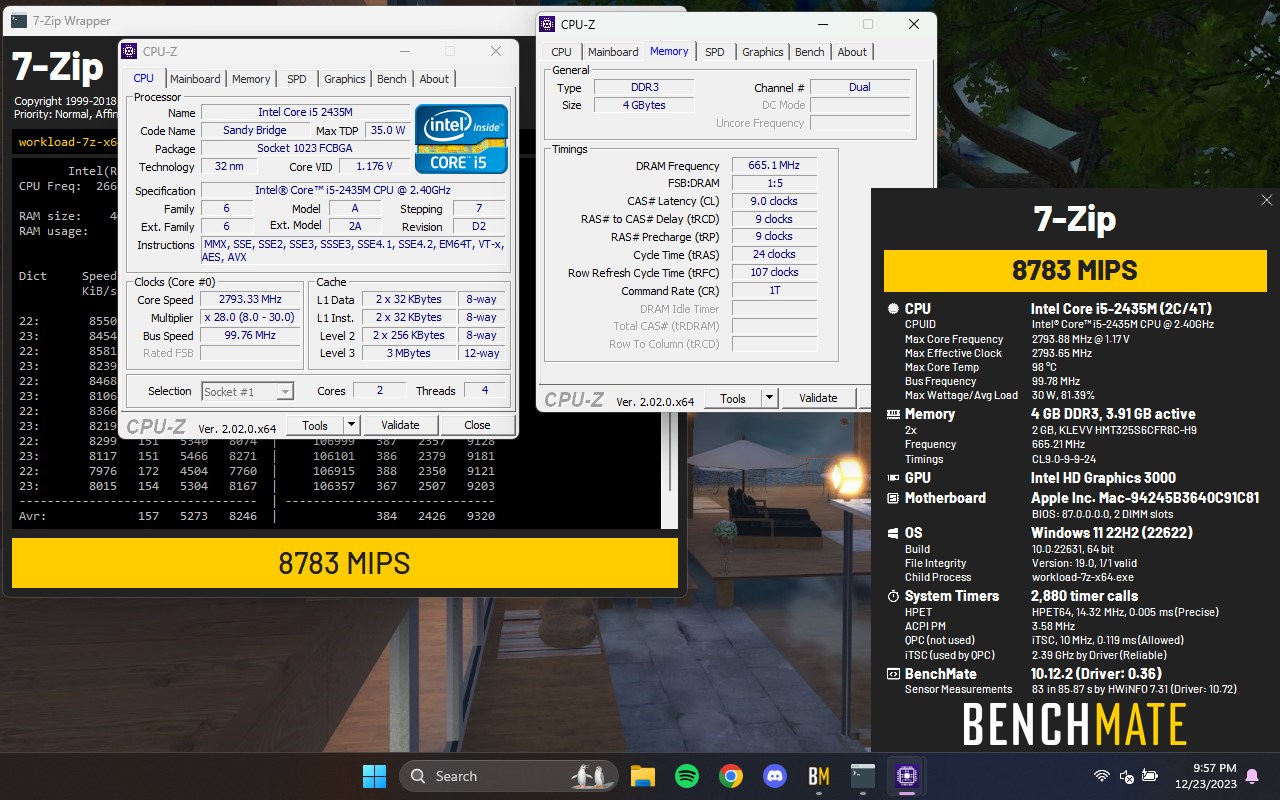The width and height of the screenshot is (1280, 800).
Task: Click the Wi-Fi tray icon
Action: tap(1102, 776)
